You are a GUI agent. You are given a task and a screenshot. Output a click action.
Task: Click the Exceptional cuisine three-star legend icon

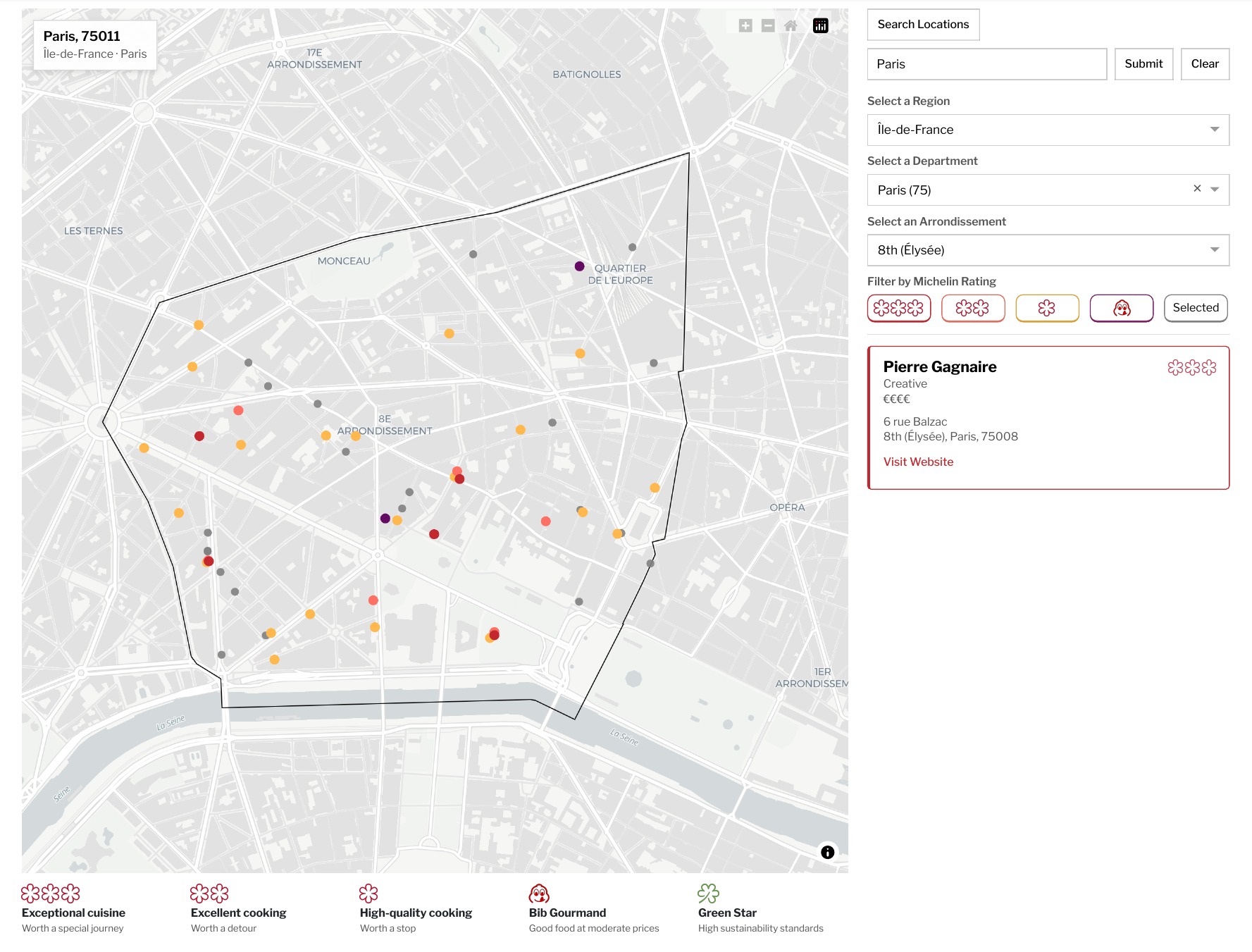click(51, 894)
